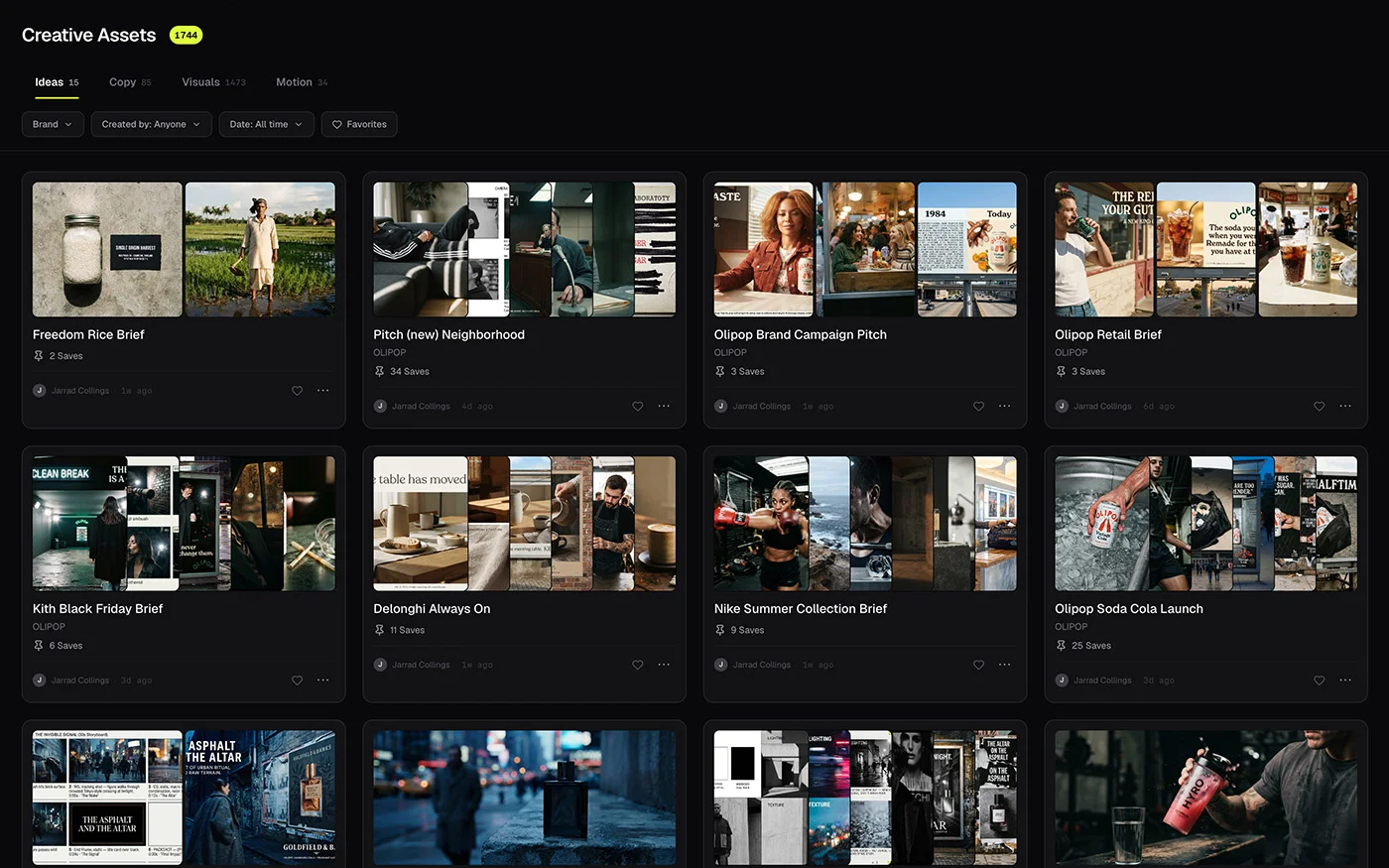The height and width of the screenshot is (868, 1389).
Task: Switch to the Visuals tab
Action: (x=213, y=82)
